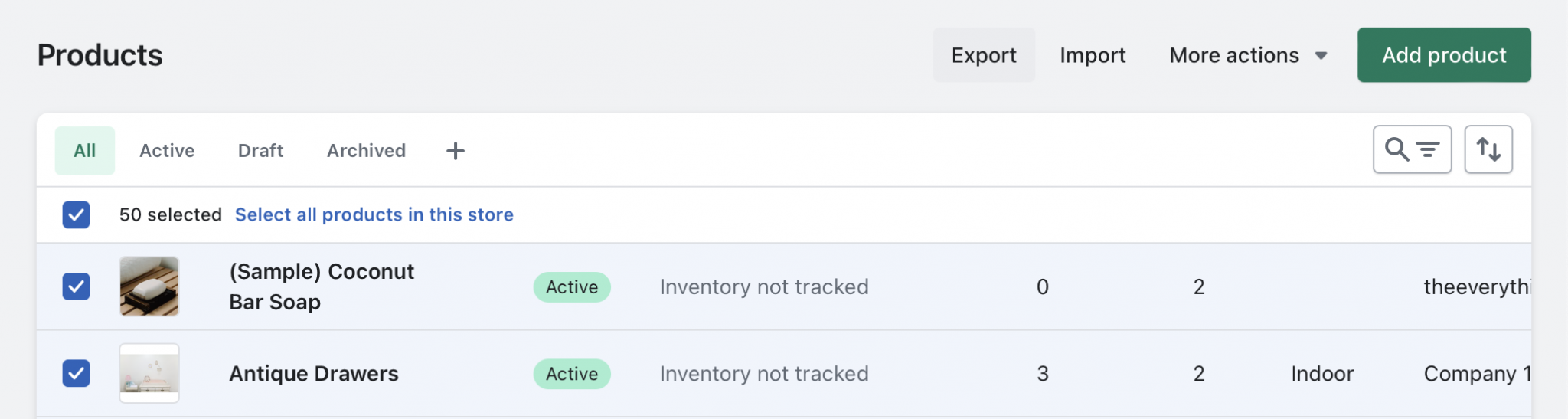This screenshot has height=419, width=1568.
Task: Click the Export button
Action: pos(984,55)
